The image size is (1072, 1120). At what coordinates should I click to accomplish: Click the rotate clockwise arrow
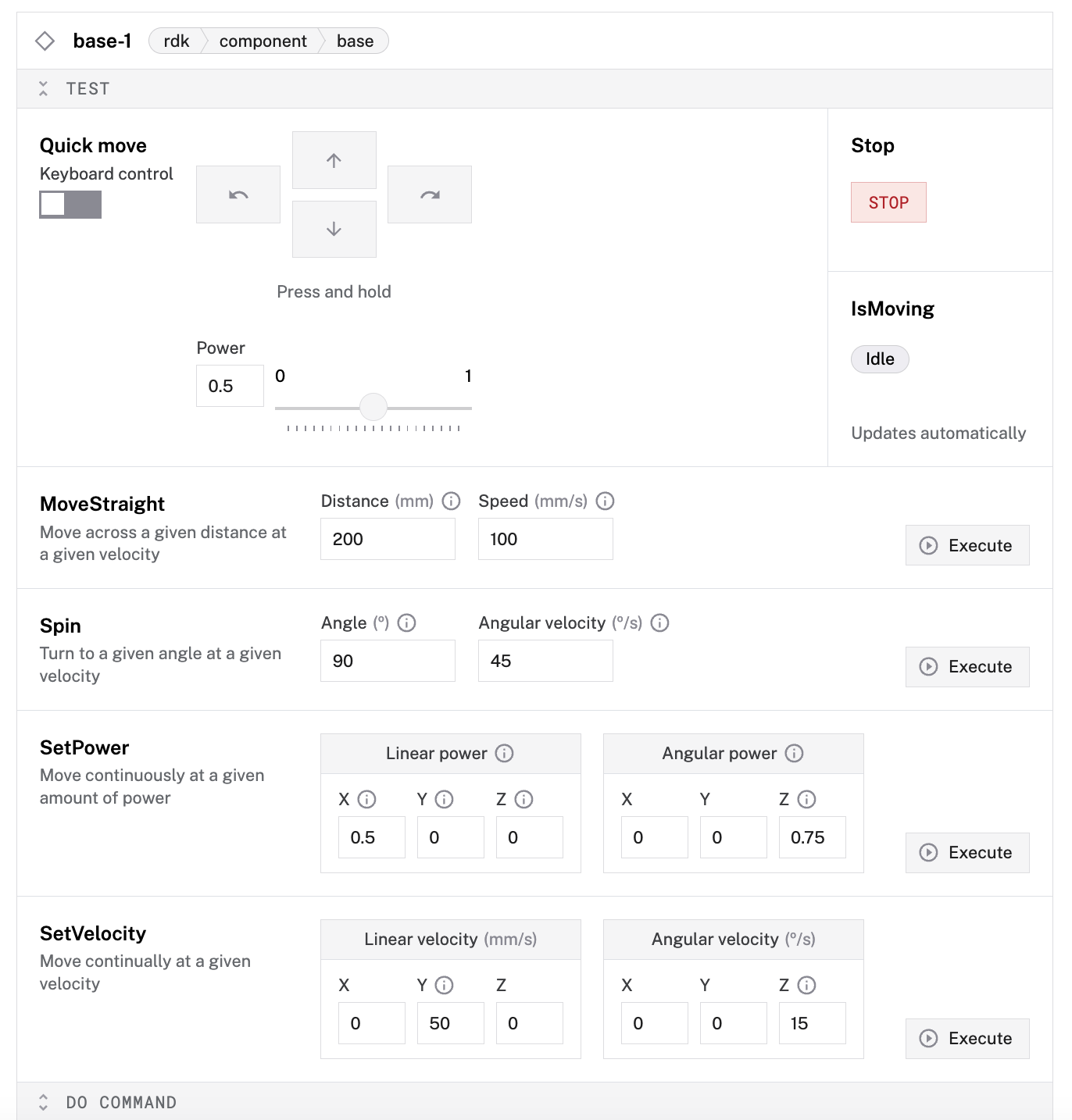click(429, 194)
